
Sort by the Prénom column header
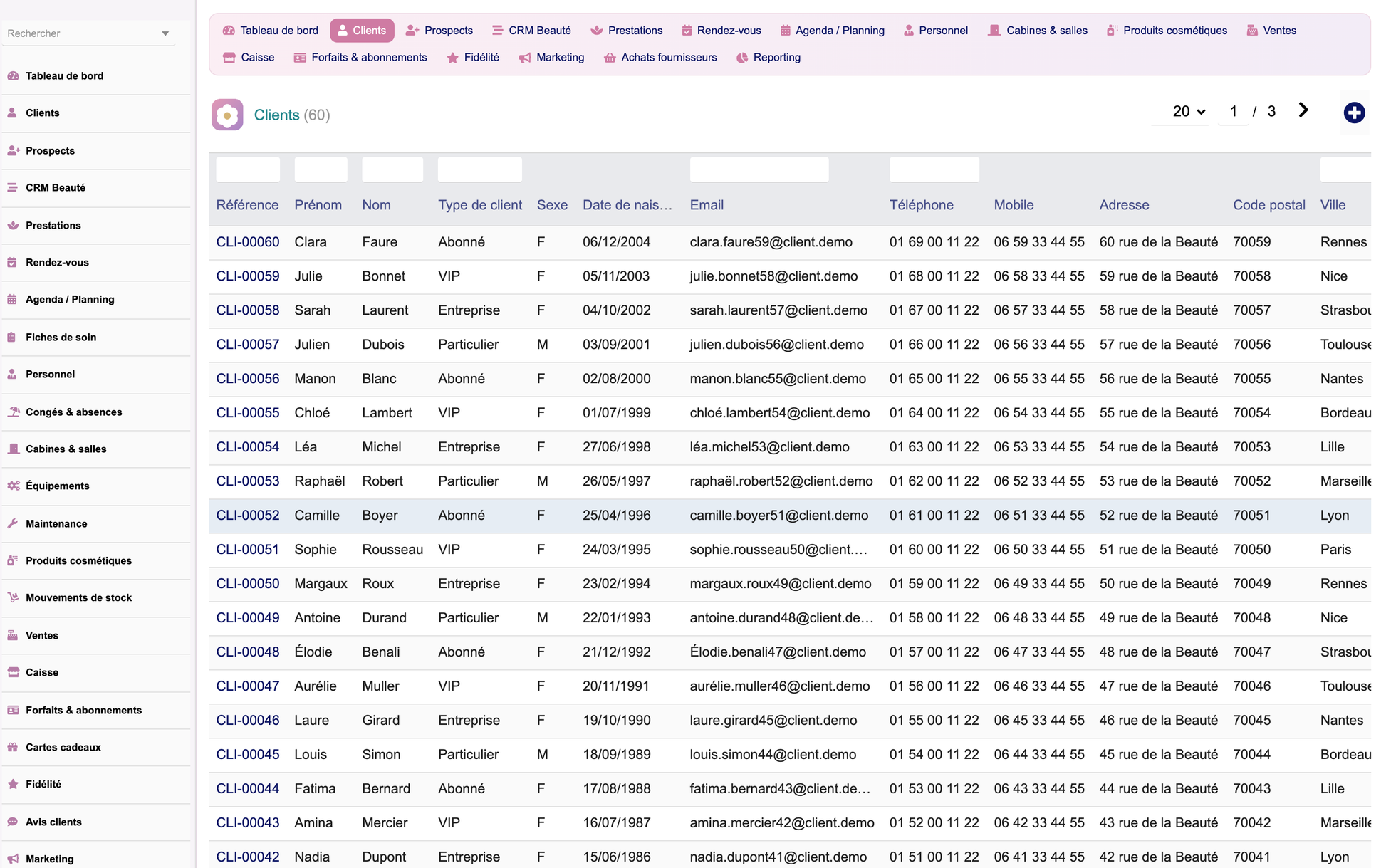[x=318, y=205]
